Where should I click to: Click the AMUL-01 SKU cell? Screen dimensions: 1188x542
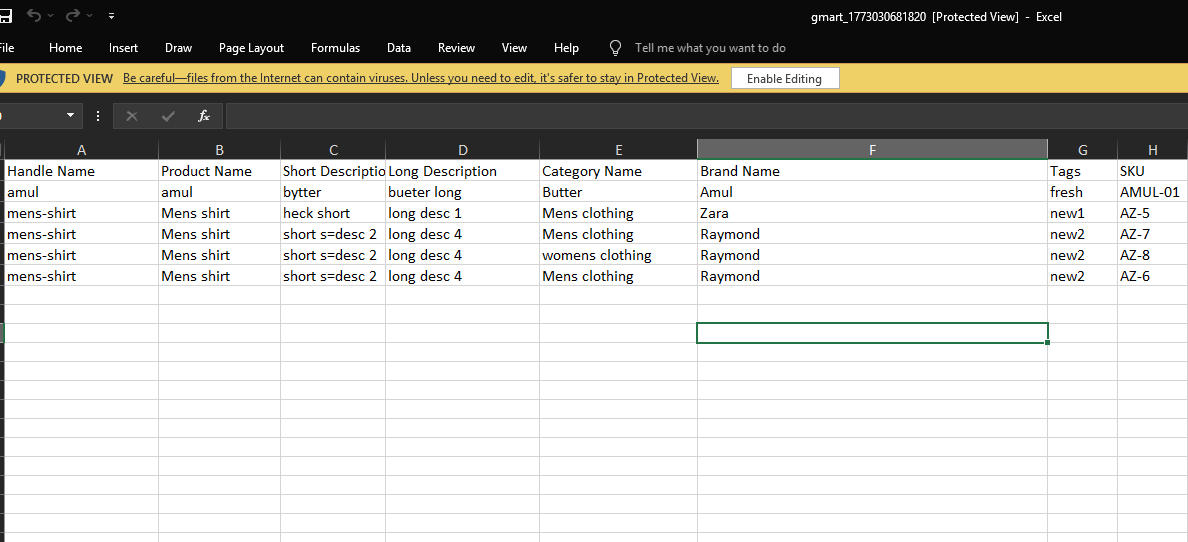[x=1152, y=192]
